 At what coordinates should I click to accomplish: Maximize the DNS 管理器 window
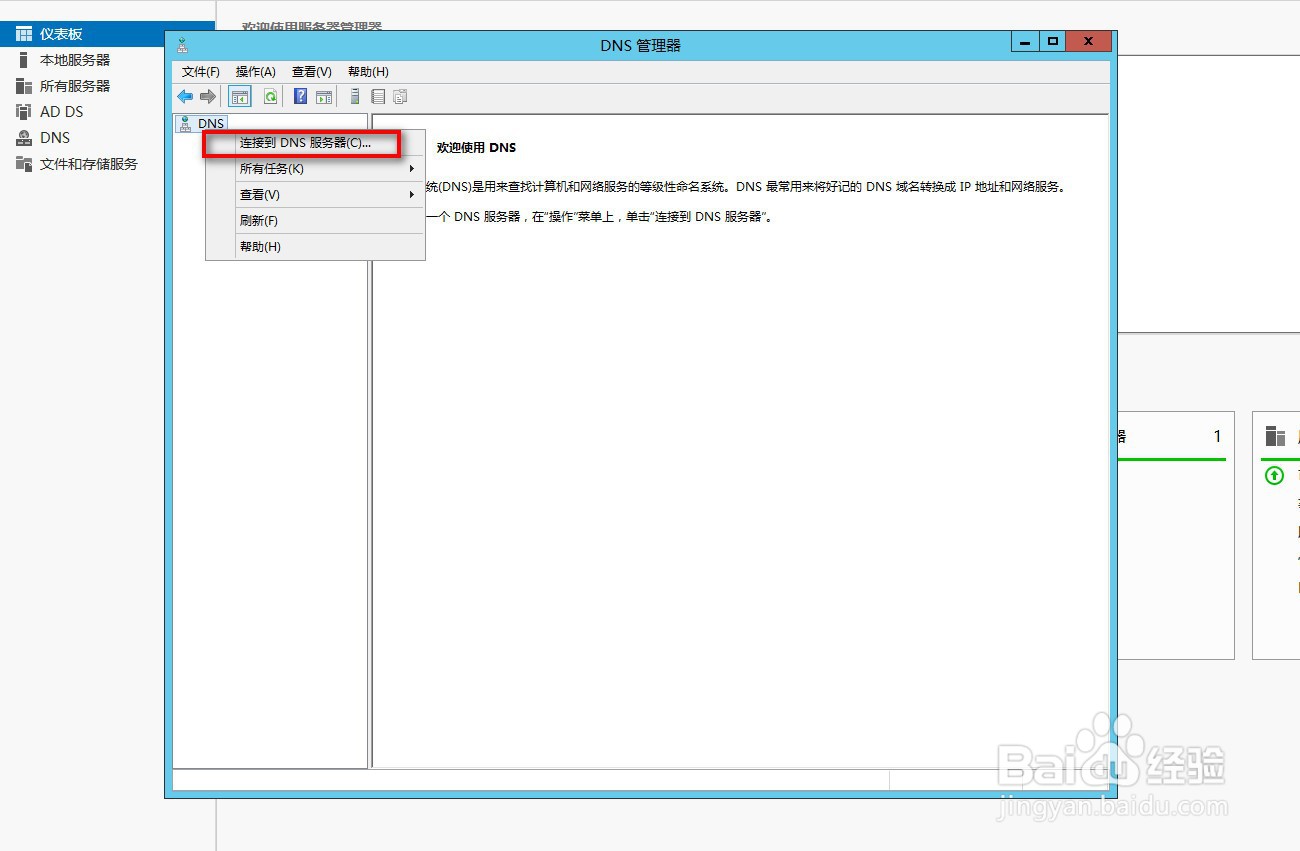point(1052,41)
